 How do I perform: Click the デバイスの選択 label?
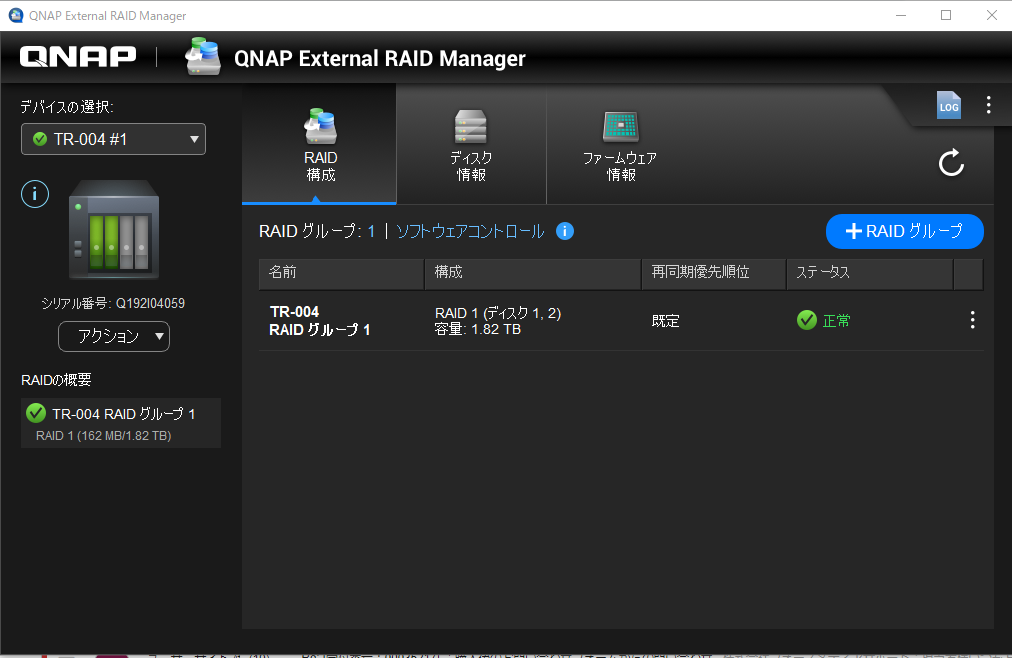(x=67, y=106)
